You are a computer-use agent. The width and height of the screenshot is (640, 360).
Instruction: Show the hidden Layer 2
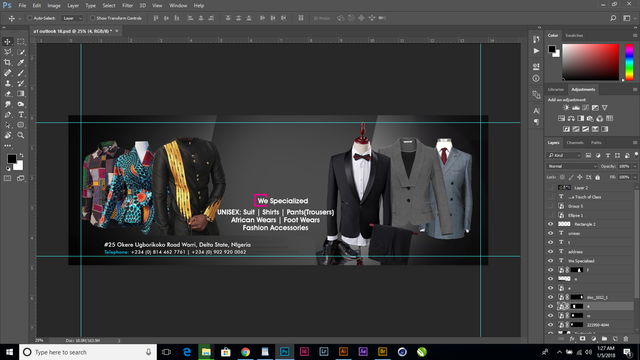click(x=550, y=187)
